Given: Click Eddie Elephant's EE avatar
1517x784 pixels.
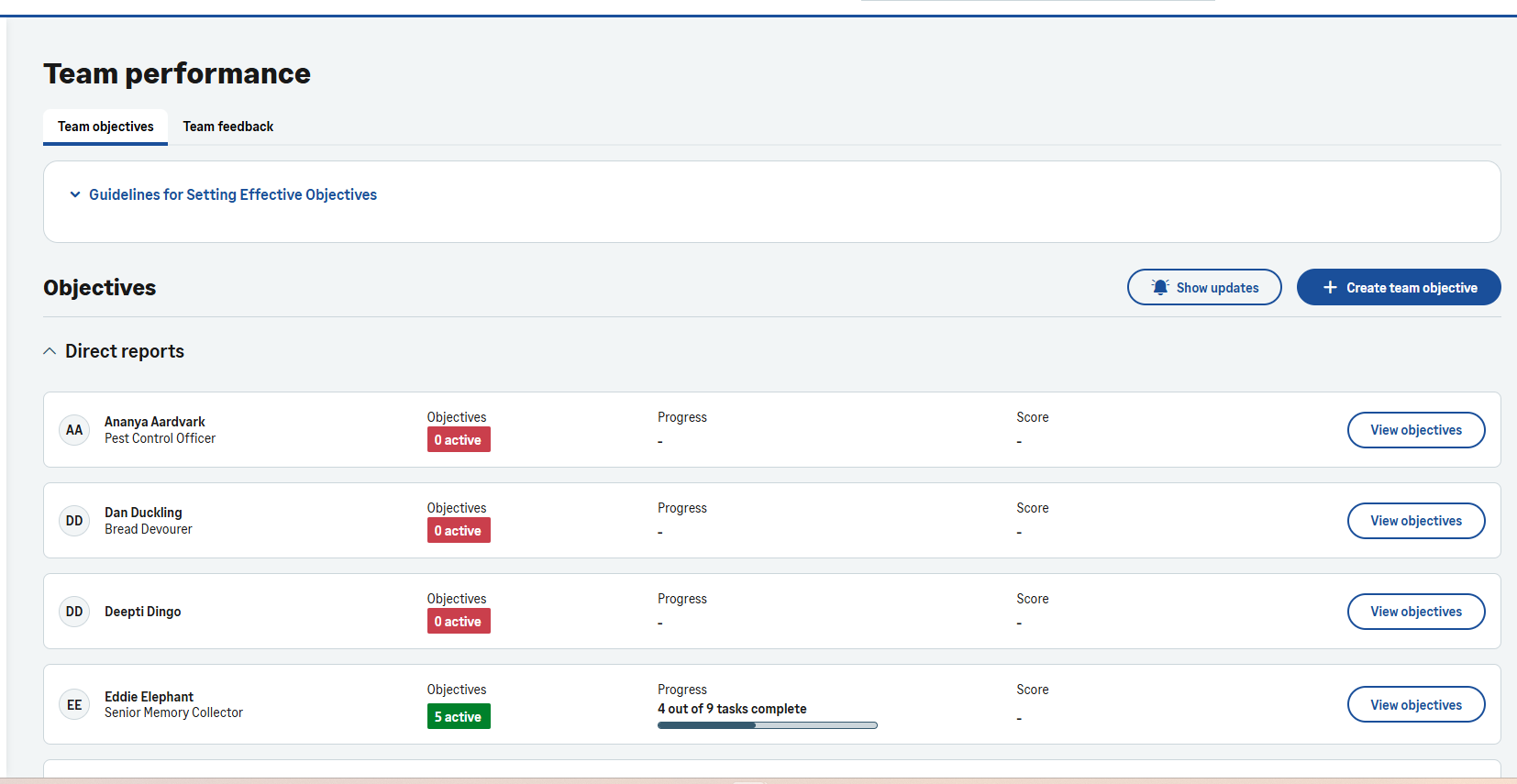Looking at the screenshot, I should point(74,705).
